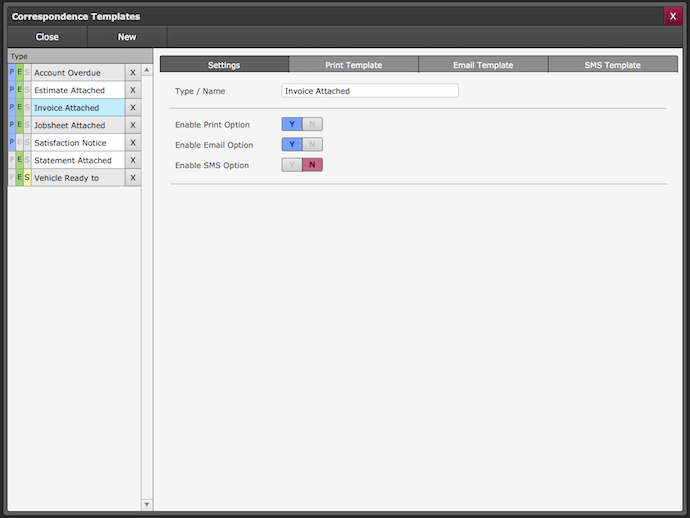Delete the Account Overdue template row
Image resolution: width=690 pixels, height=518 pixels.
pyautogui.click(x=132, y=73)
